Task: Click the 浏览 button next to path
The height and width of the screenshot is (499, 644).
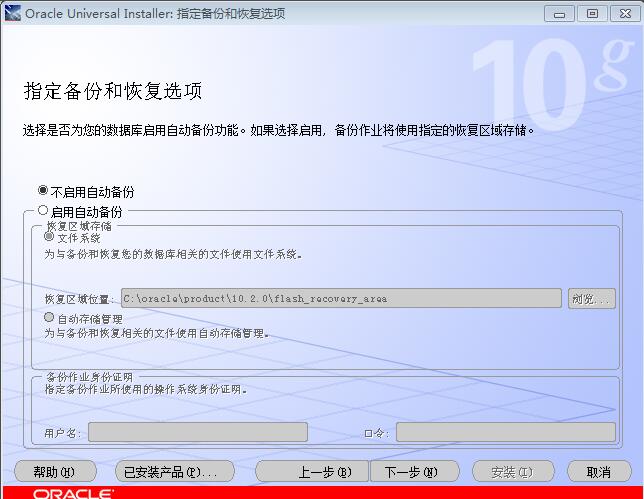Action: [x=592, y=299]
